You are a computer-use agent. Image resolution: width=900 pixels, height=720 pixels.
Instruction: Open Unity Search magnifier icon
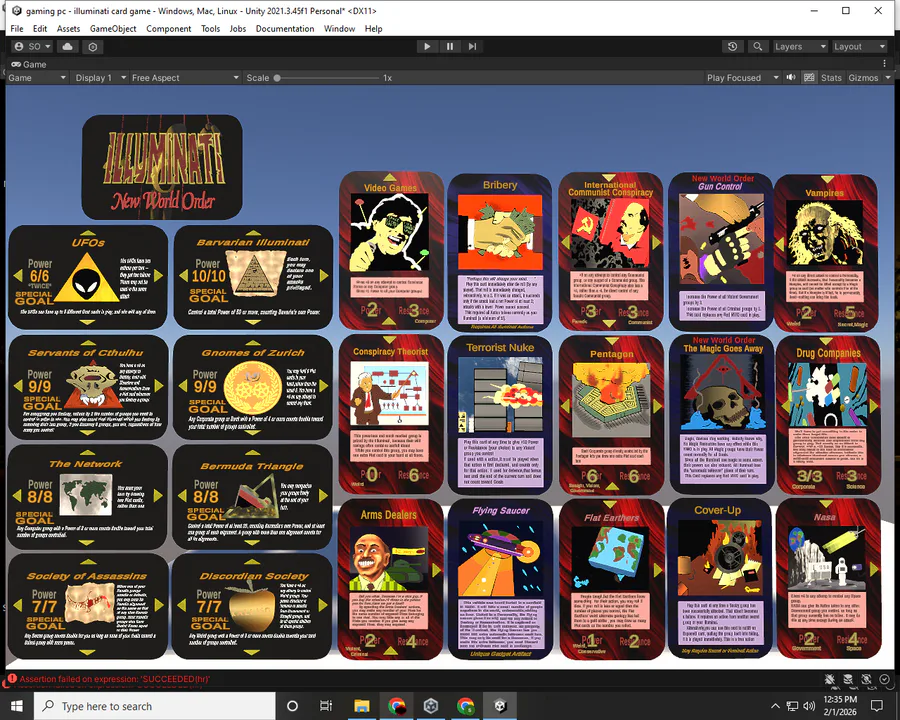click(758, 47)
